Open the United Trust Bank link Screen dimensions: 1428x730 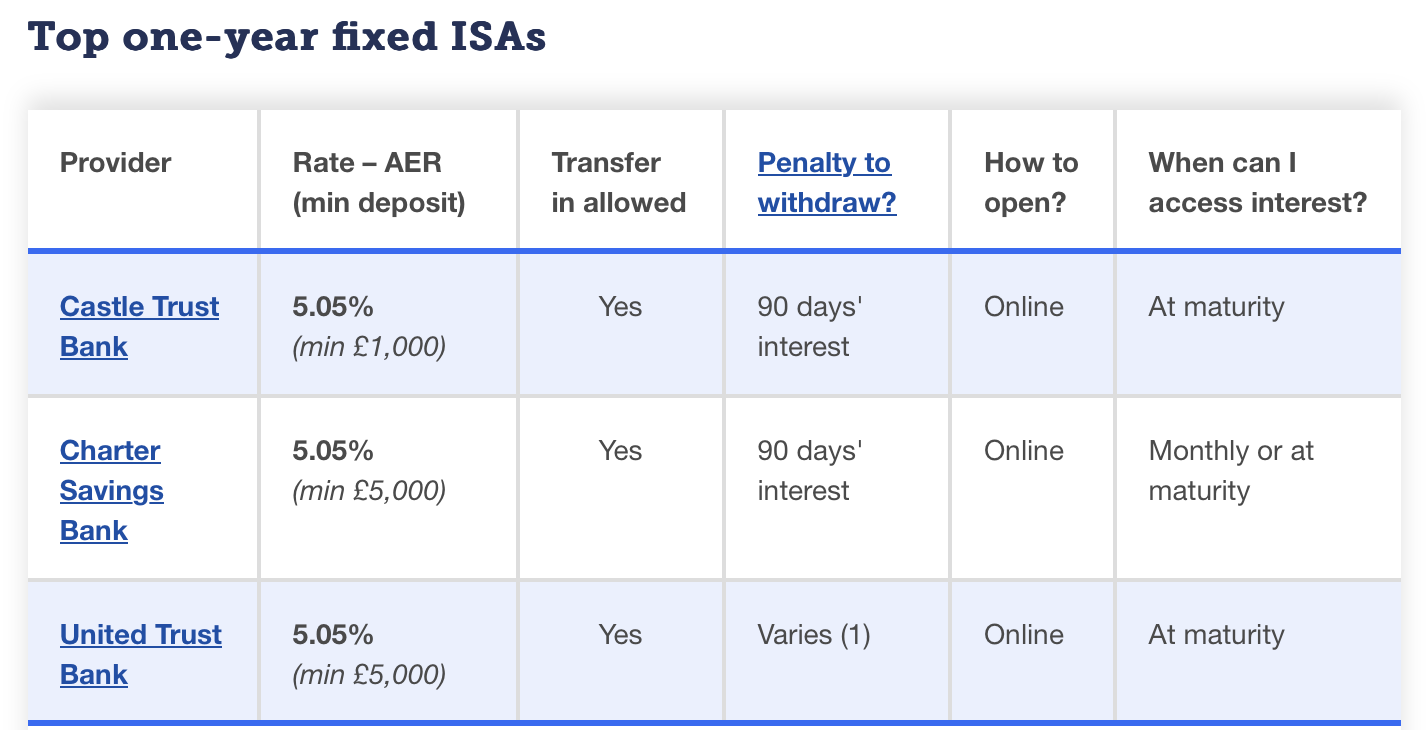click(141, 654)
